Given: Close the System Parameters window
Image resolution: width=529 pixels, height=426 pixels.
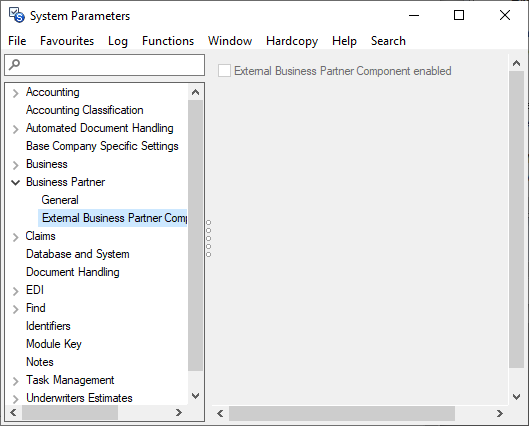Looking at the screenshot, I should [x=505, y=16].
